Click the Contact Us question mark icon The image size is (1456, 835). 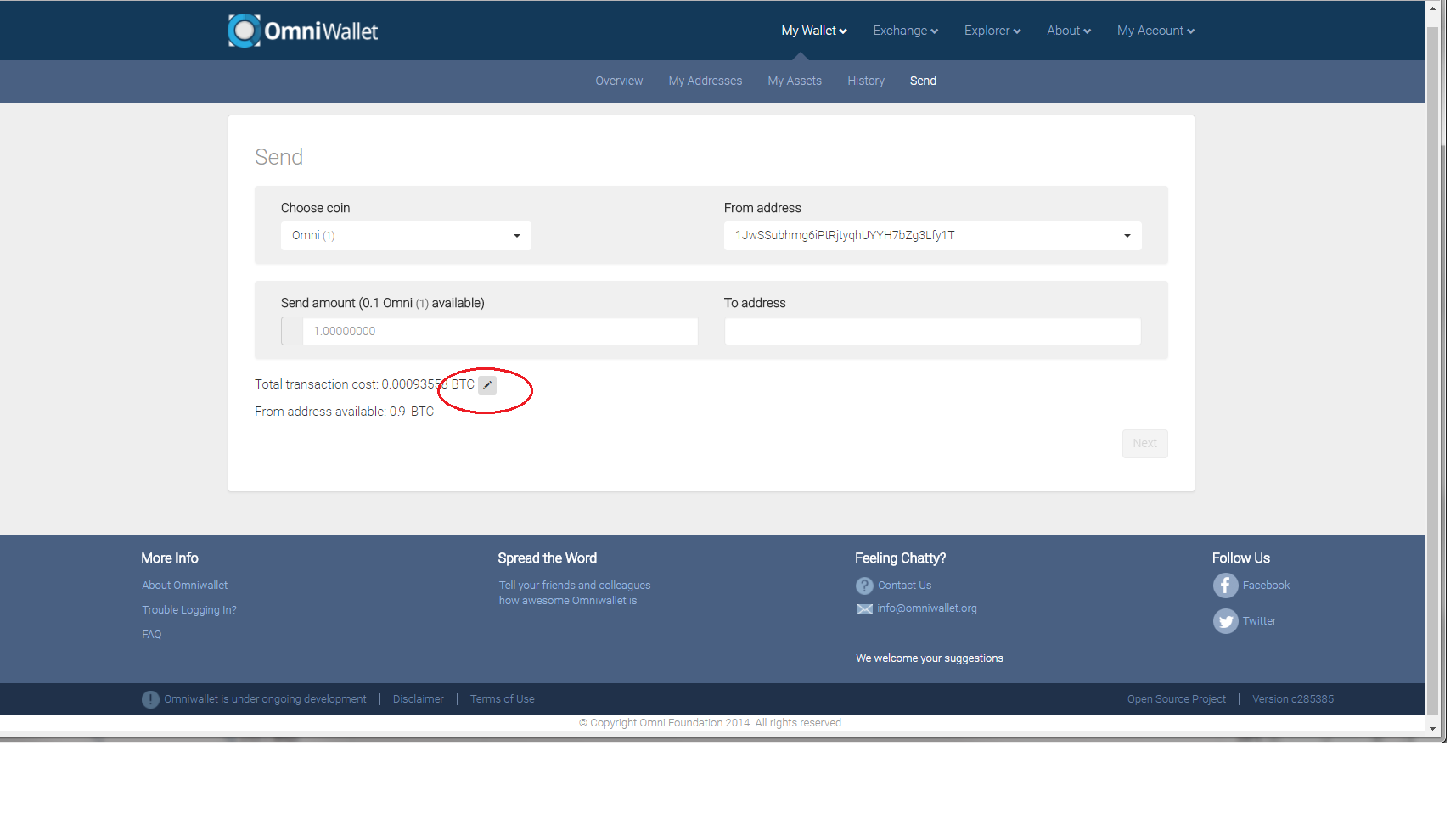click(864, 586)
